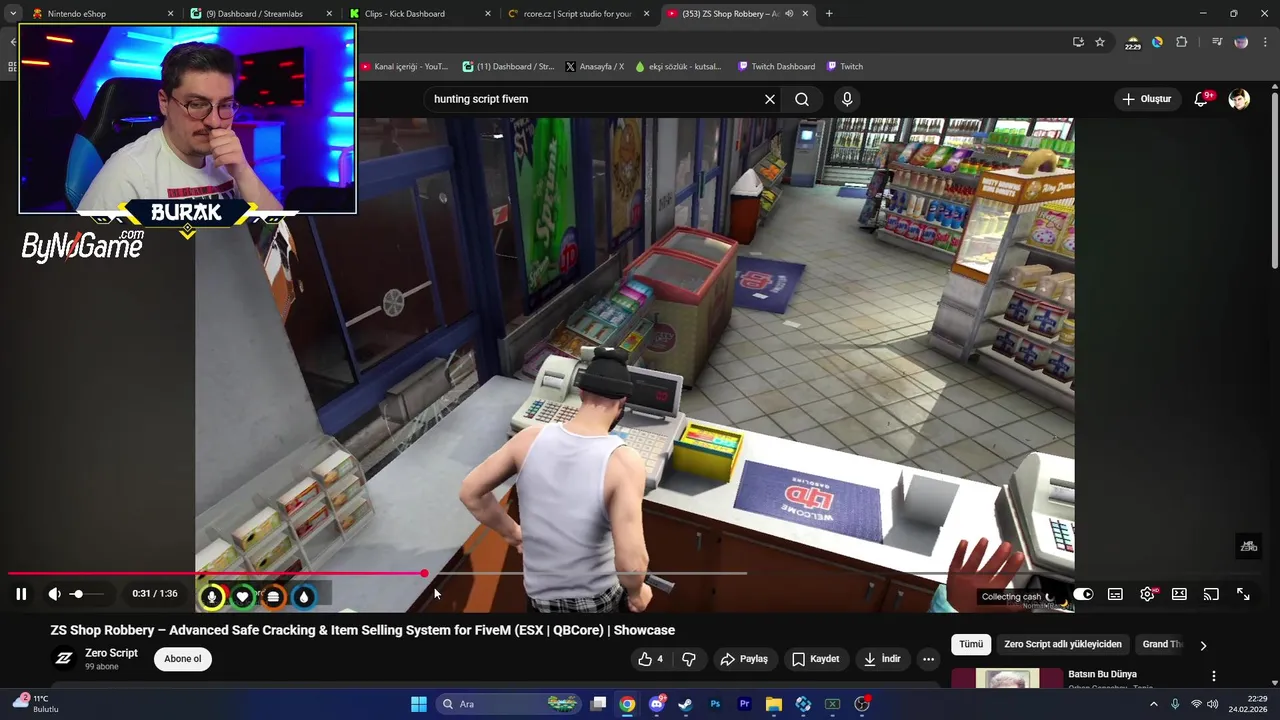This screenshot has height=720, width=1280.
Task: Click the taskbar Ara search box
Action: tap(510, 704)
